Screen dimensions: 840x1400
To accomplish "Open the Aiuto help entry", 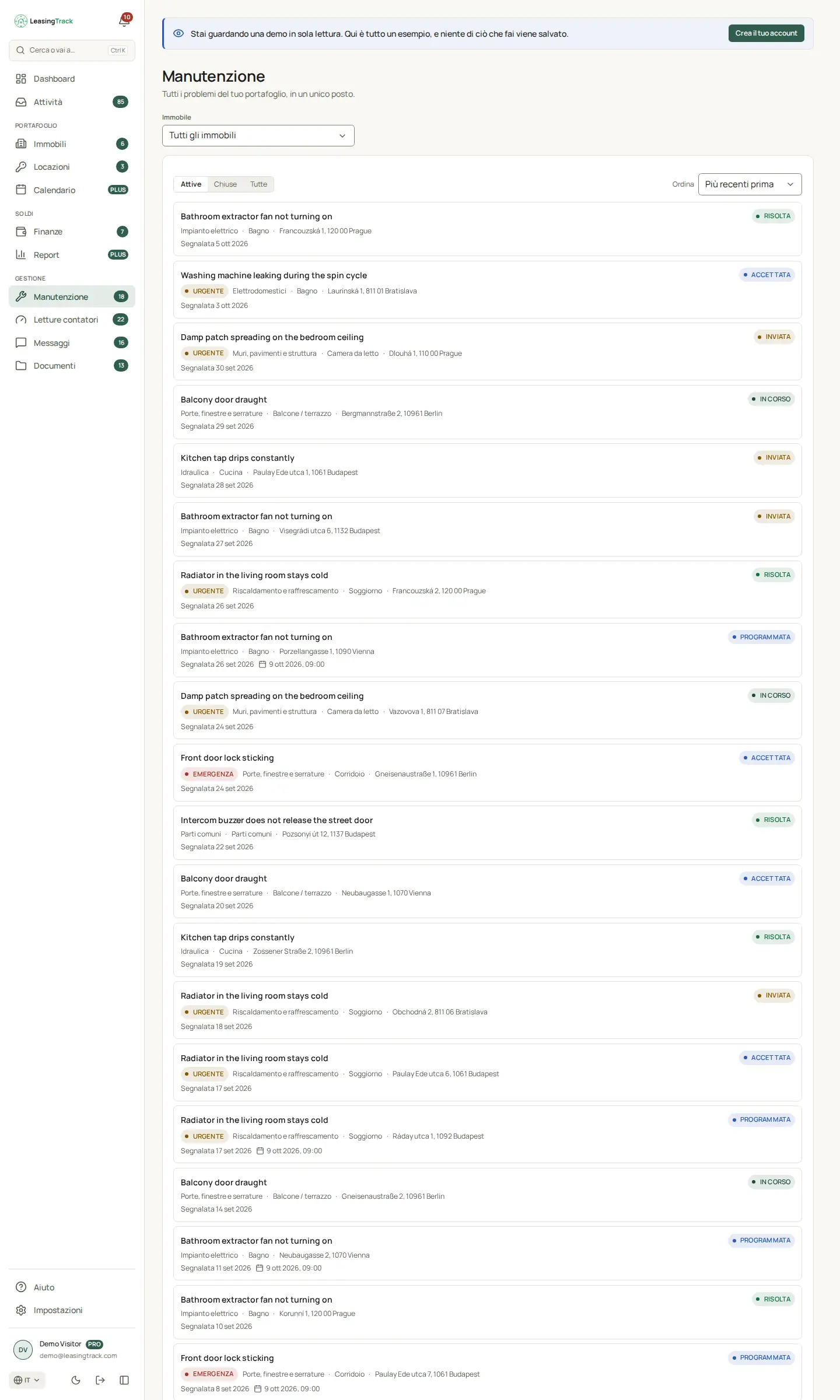I will 72,1287.
